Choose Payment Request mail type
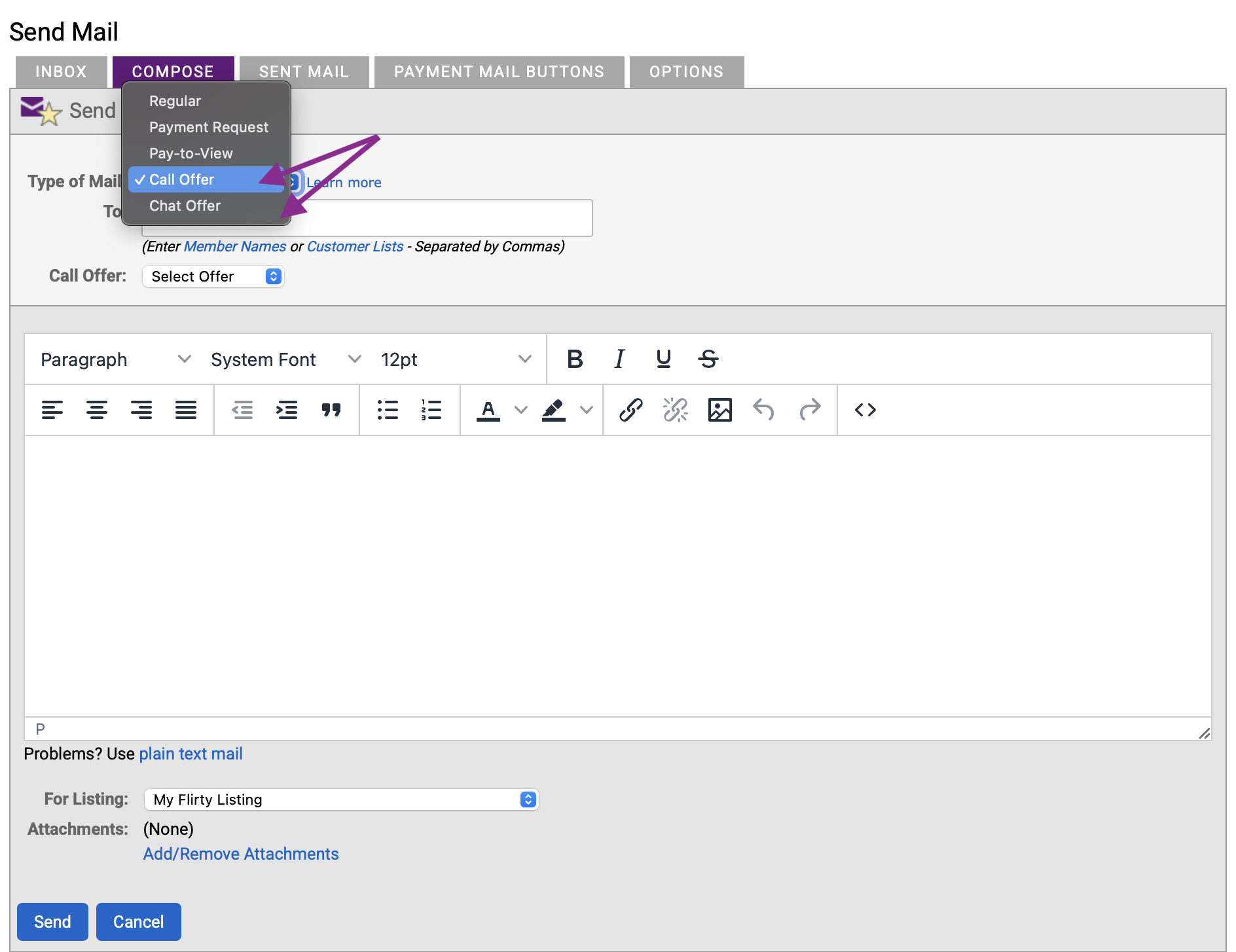This screenshot has height=952, width=1236. (x=206, y=127)
